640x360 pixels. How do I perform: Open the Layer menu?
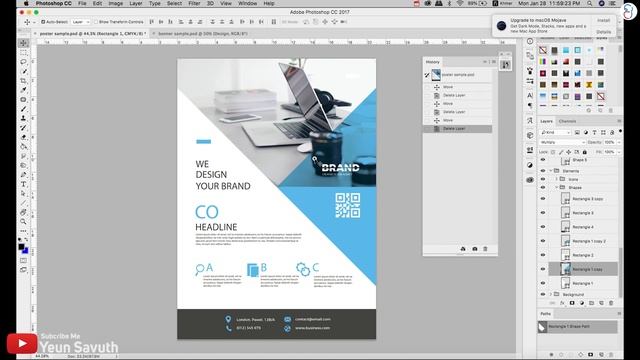tap(136, 3)
